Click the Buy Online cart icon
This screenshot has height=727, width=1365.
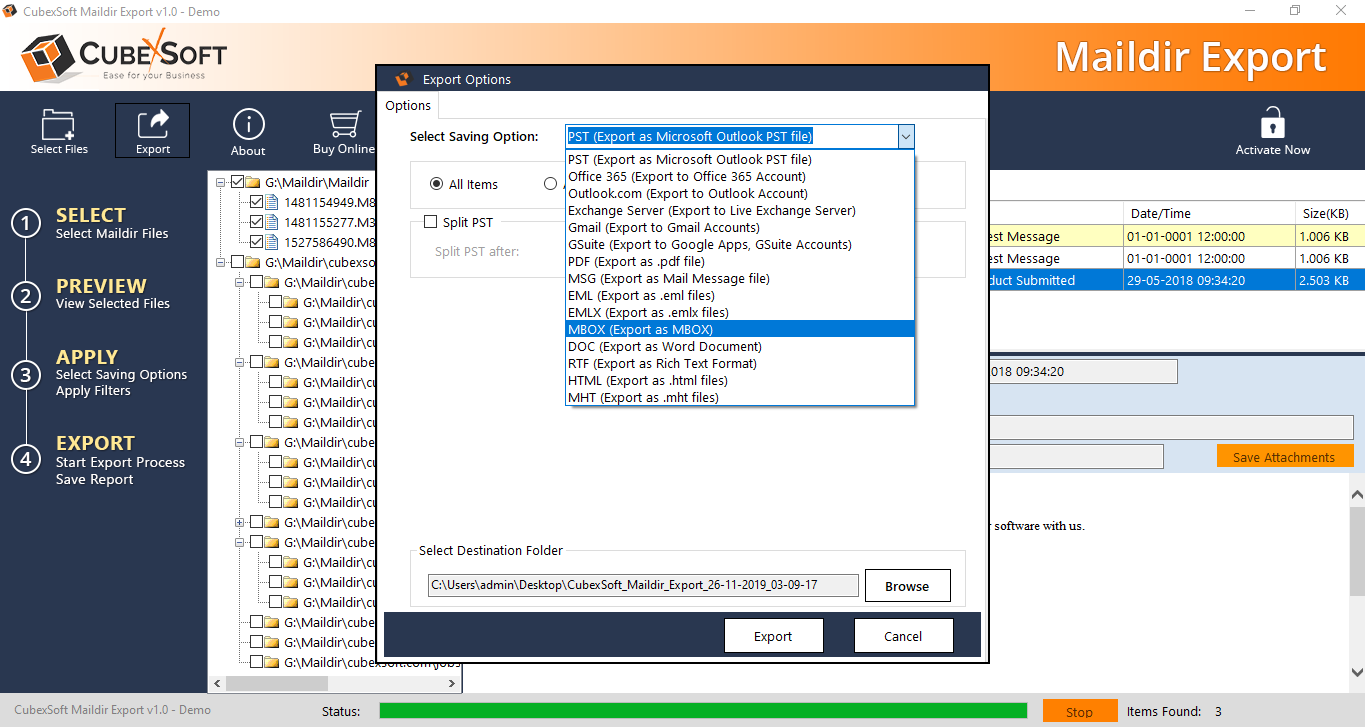click(345, 125)
